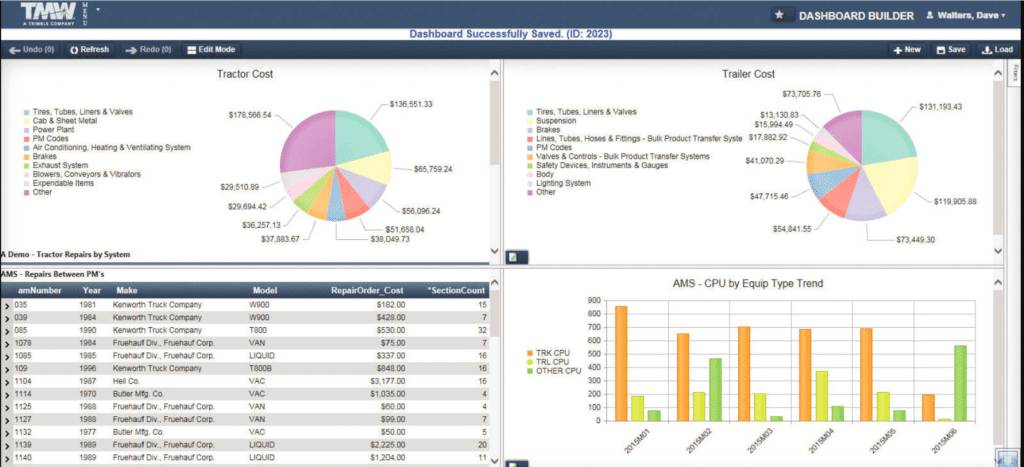Refresh the dashboard

[89, 49]
